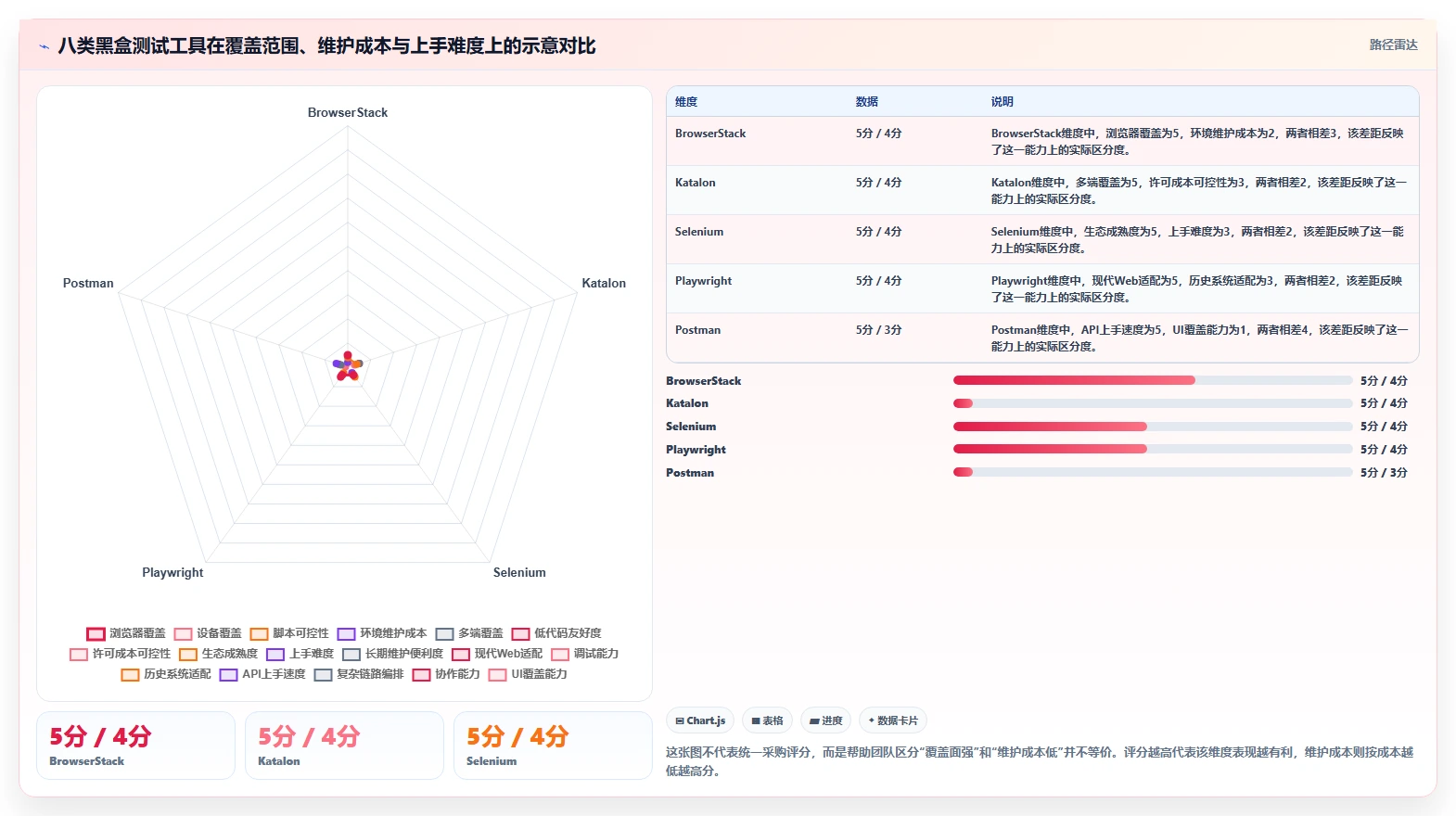Screen dimensions: 1456x816
Task: Toggle the 环境维护成本 legend series
Action: coord(382,633)
